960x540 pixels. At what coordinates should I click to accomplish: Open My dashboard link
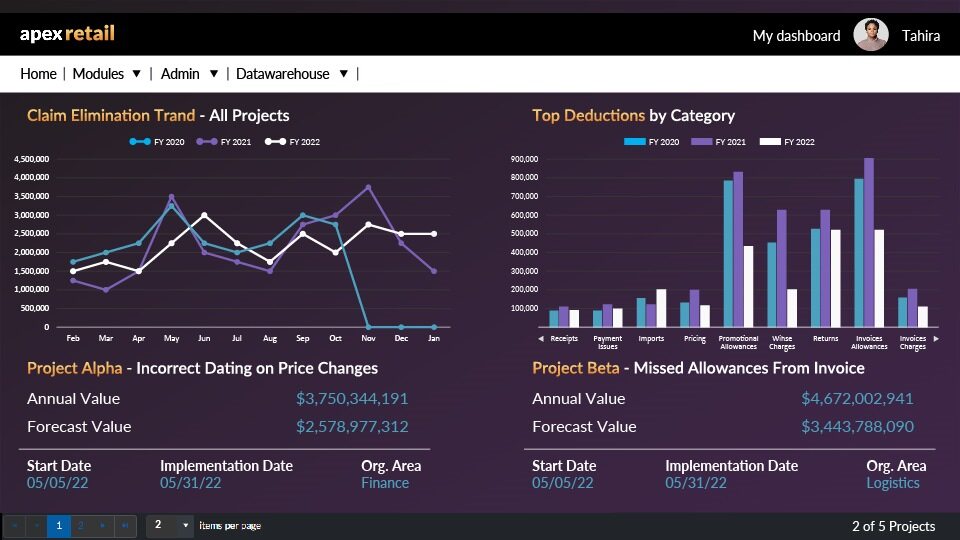[x=796, y=36]
